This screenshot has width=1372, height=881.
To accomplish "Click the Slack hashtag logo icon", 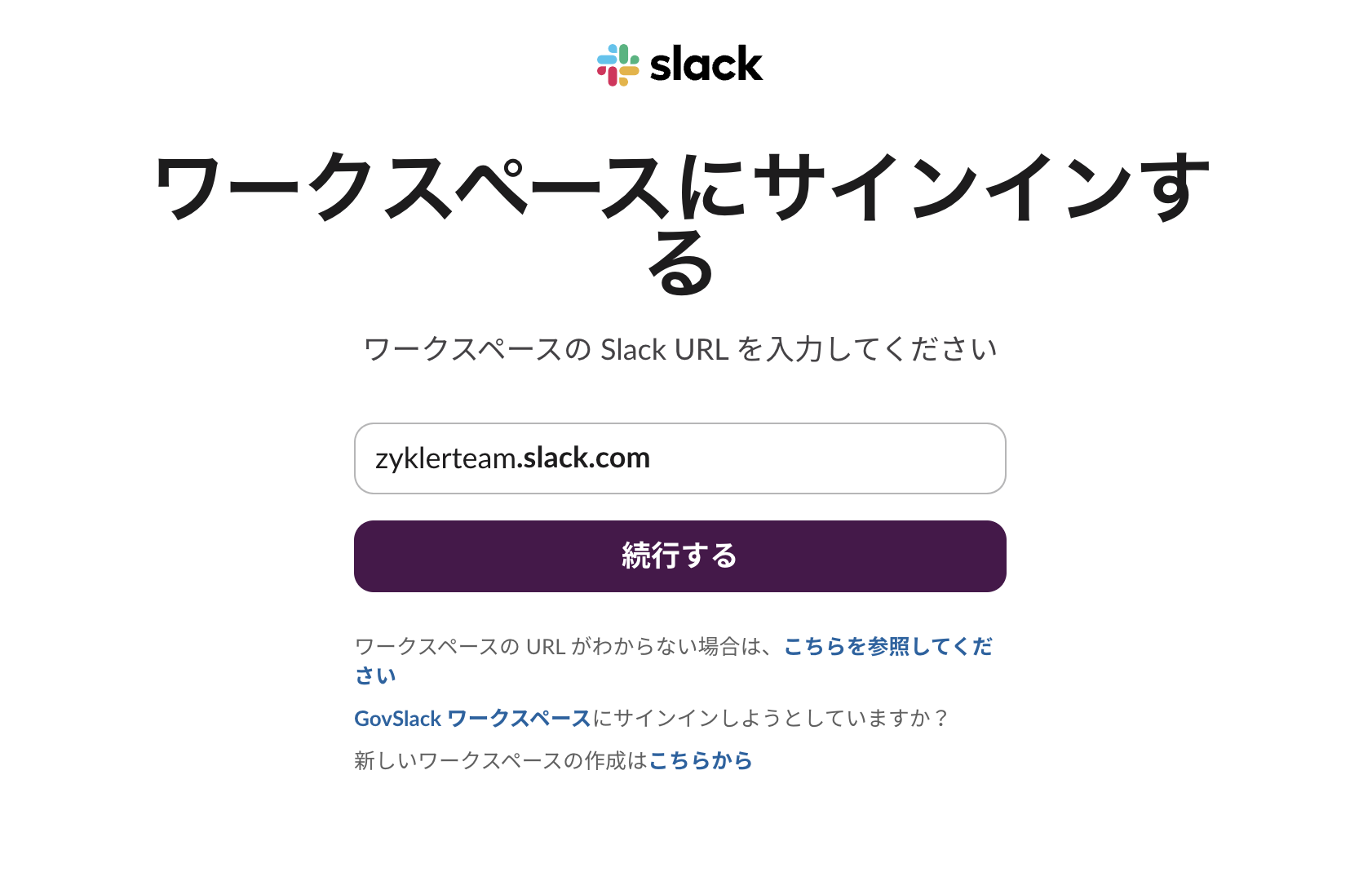I will (x=618, y=65).
